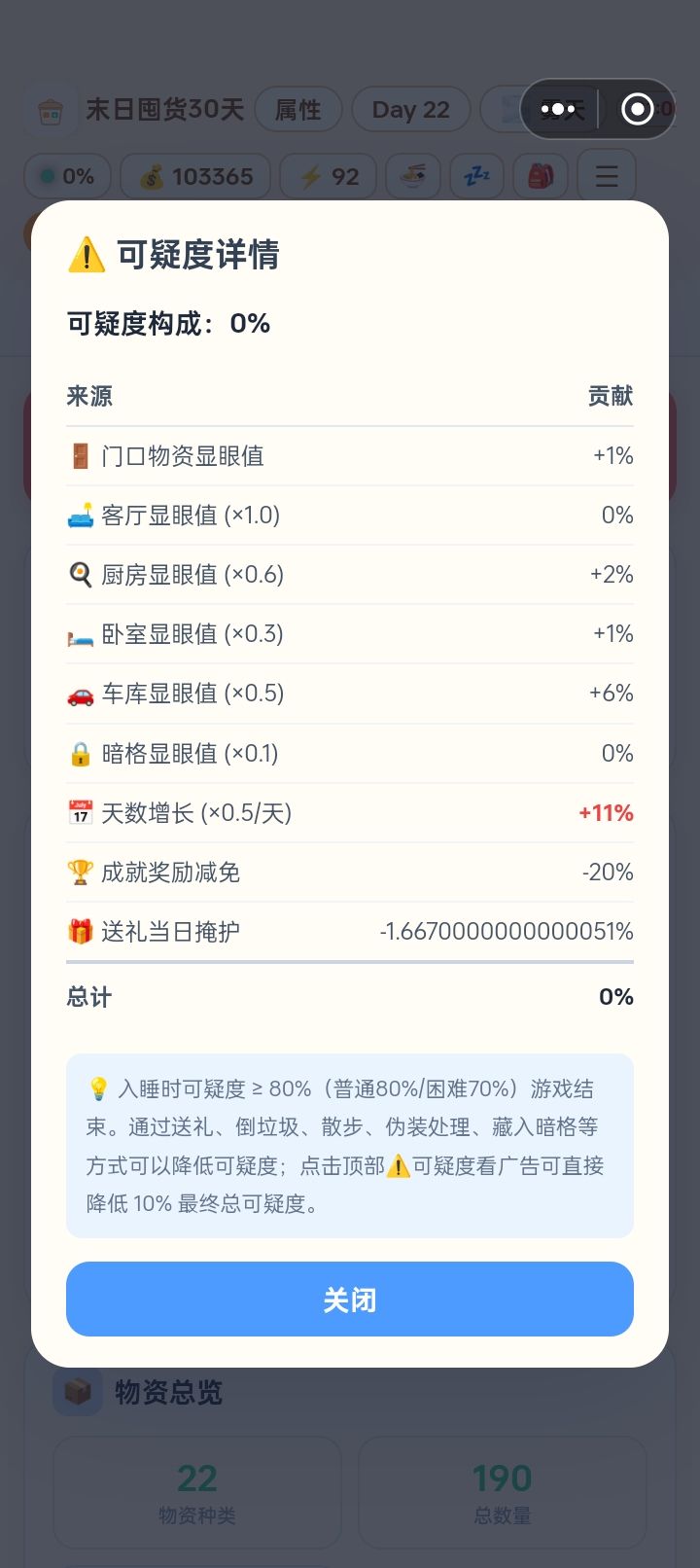Tap the 0% suspicion indicator
The width and height of the screenshot is (700, 1568).
tap(67, 176)
